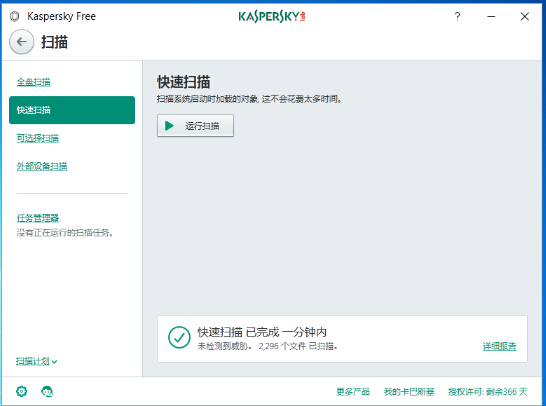Image resolution: width=546 pixels, height=406 pixels.
Task: Click the 没有正在运行的扫描任务 status text
Action: coord(65,233)
